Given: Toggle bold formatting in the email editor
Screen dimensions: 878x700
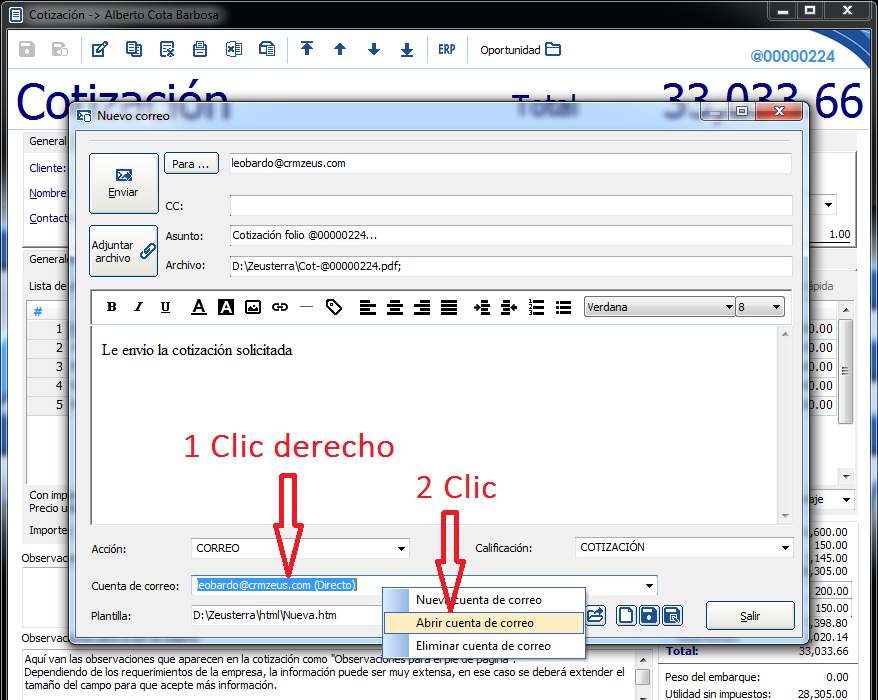Looking at the screenshot, I should click(x=112, y=307).
